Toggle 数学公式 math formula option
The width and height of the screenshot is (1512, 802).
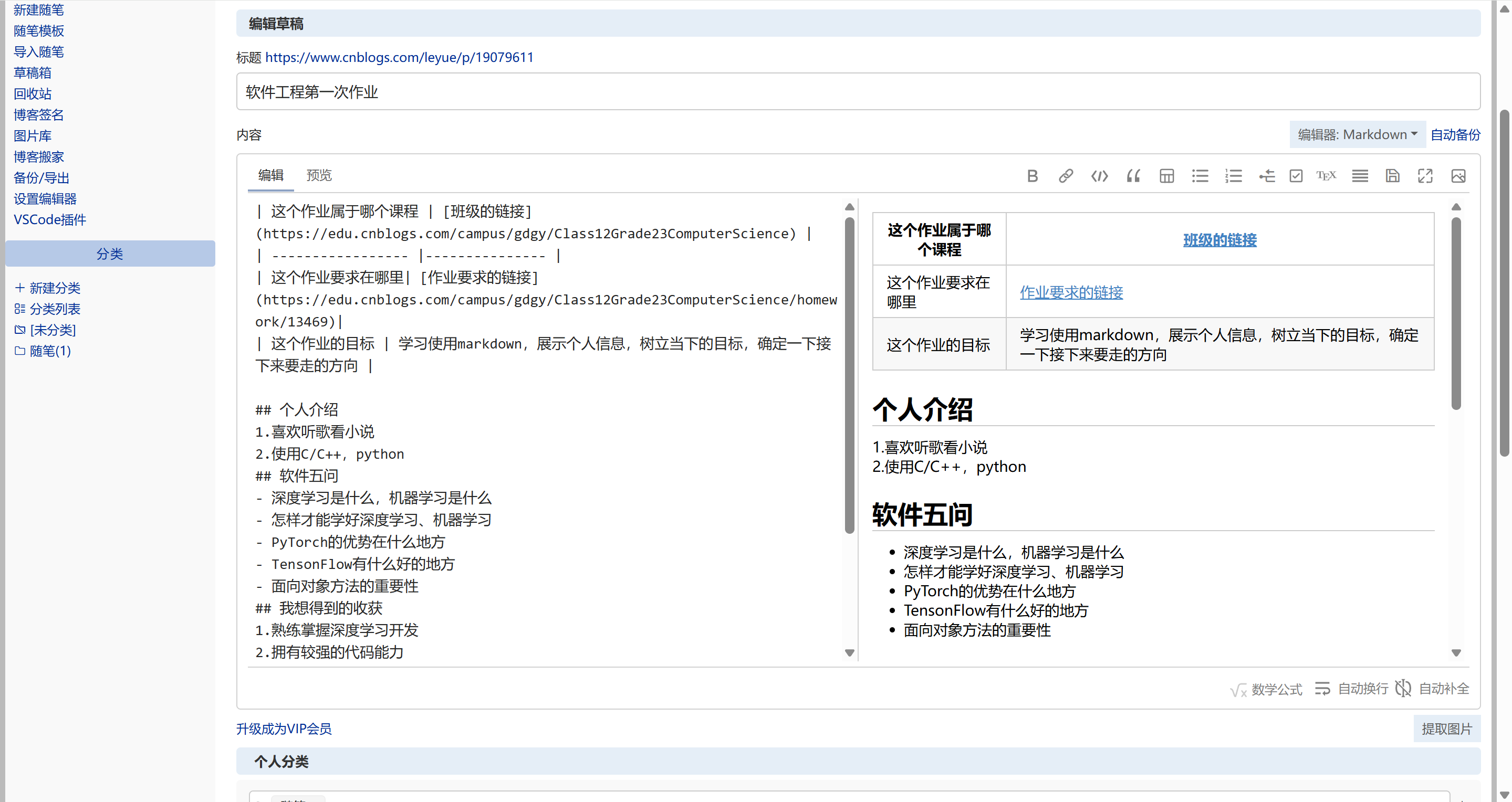point(1267,689)
